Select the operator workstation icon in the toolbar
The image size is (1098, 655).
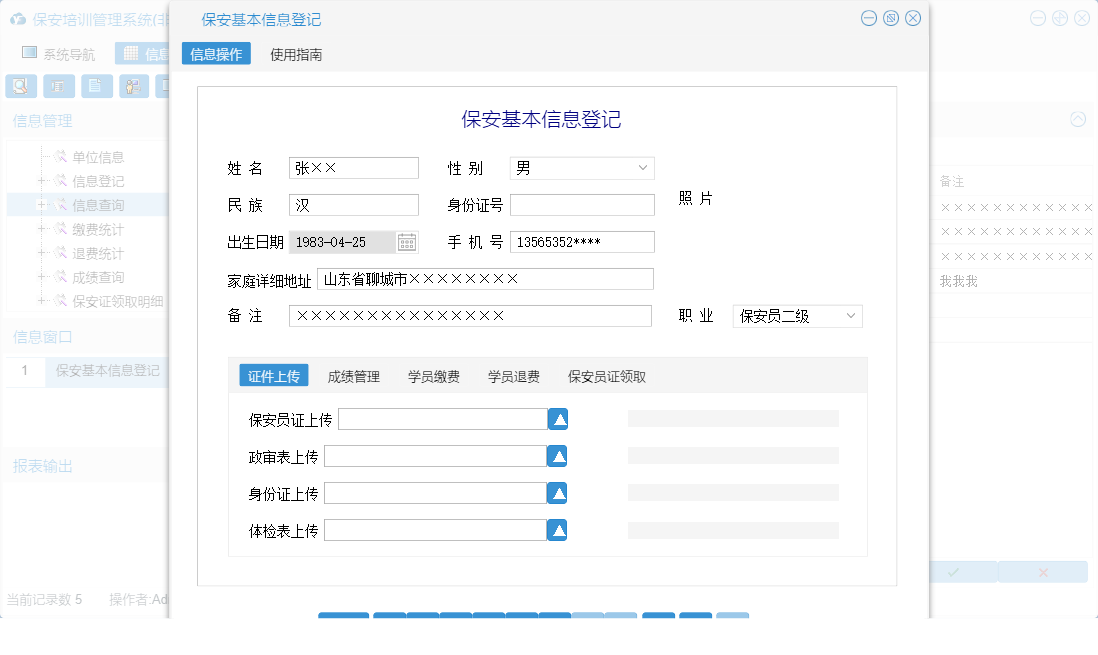(133, 86)
